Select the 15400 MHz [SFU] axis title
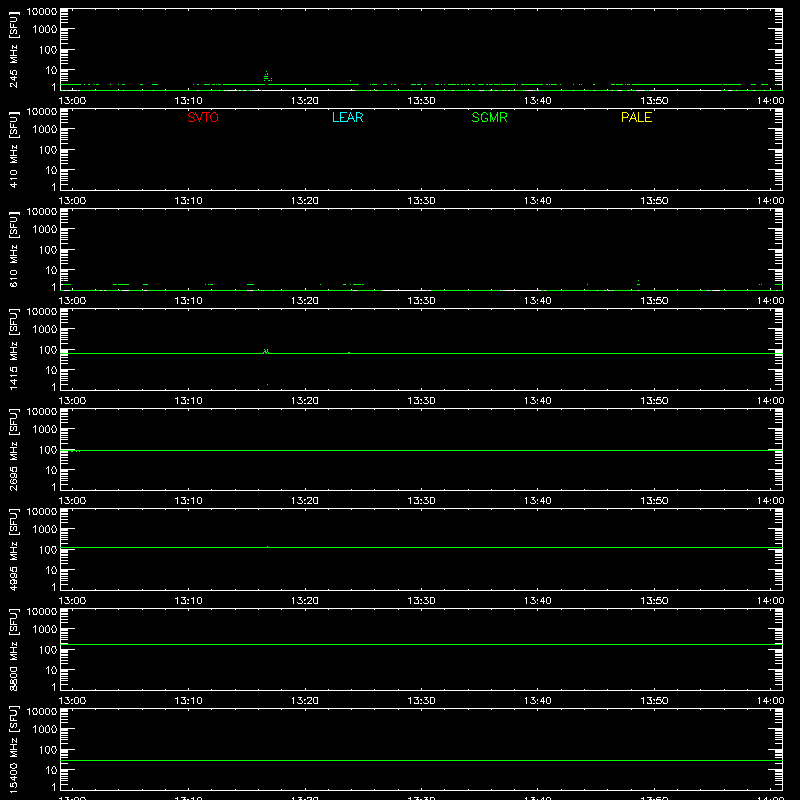This screenshot has height=800, width=800. [13, 749]
